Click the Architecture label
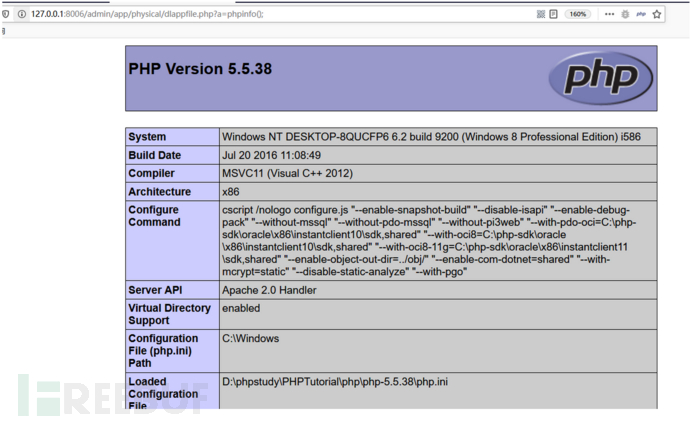The image size is (690, 423). [160, 192]
